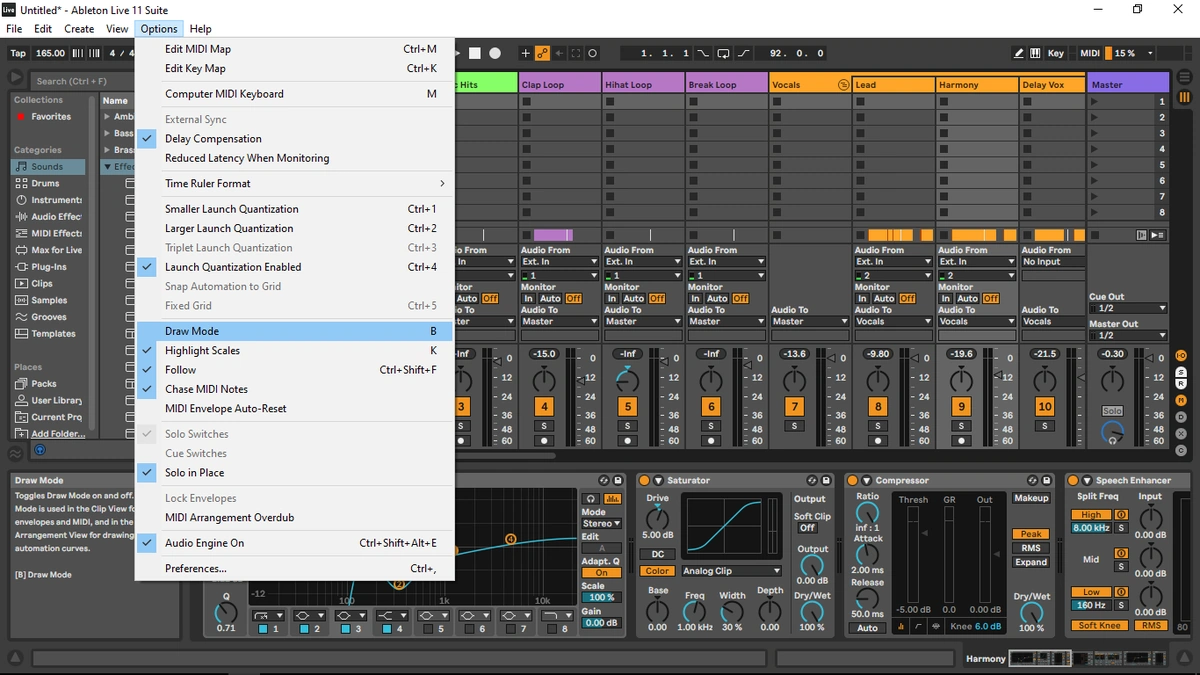Toggle Break Loop track activator 6
The height and width of the screenshot is (675, 1200).
pos(711,407)
